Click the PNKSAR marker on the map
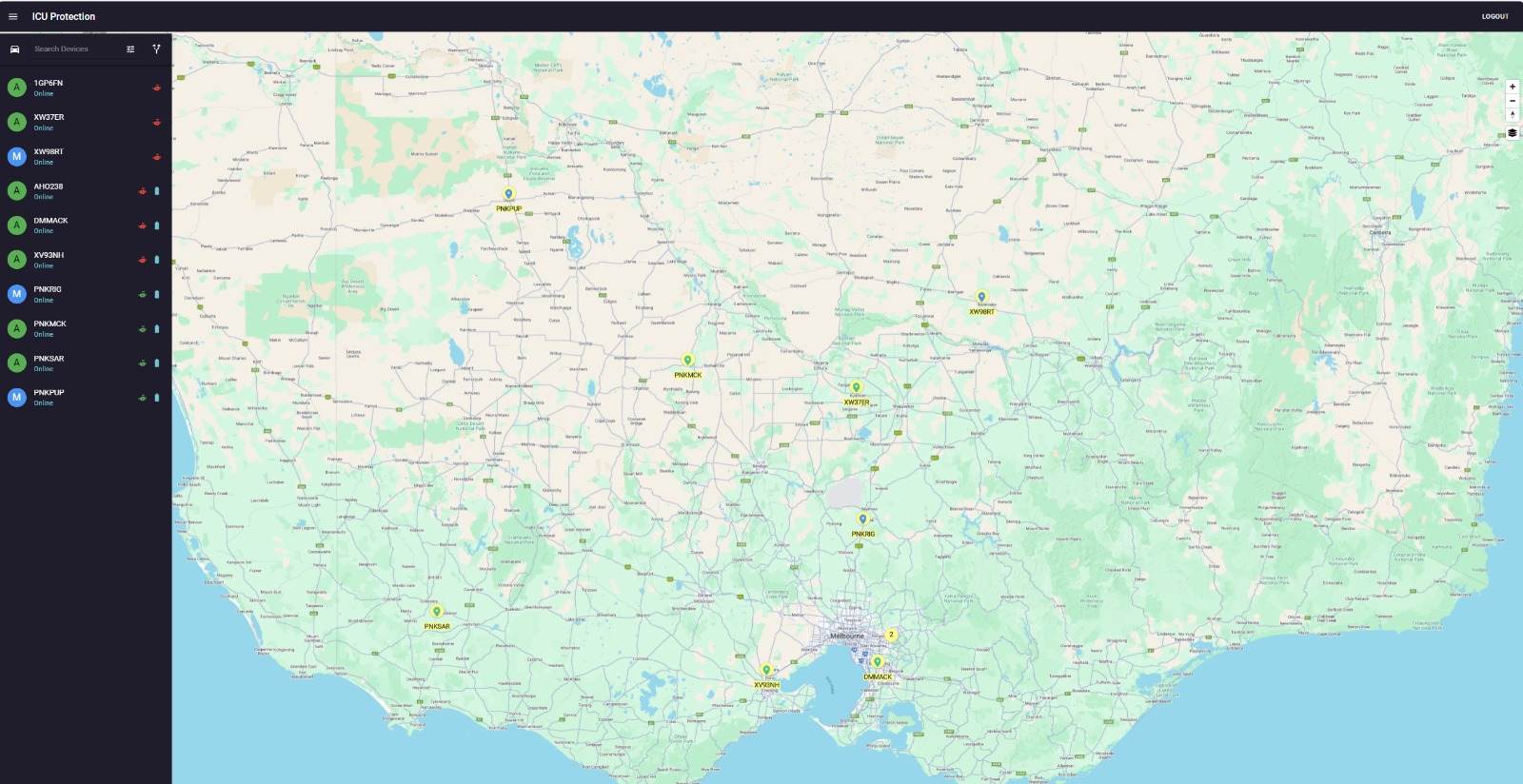This screenshot has height=784, width=1523. [x=437, y=613]
